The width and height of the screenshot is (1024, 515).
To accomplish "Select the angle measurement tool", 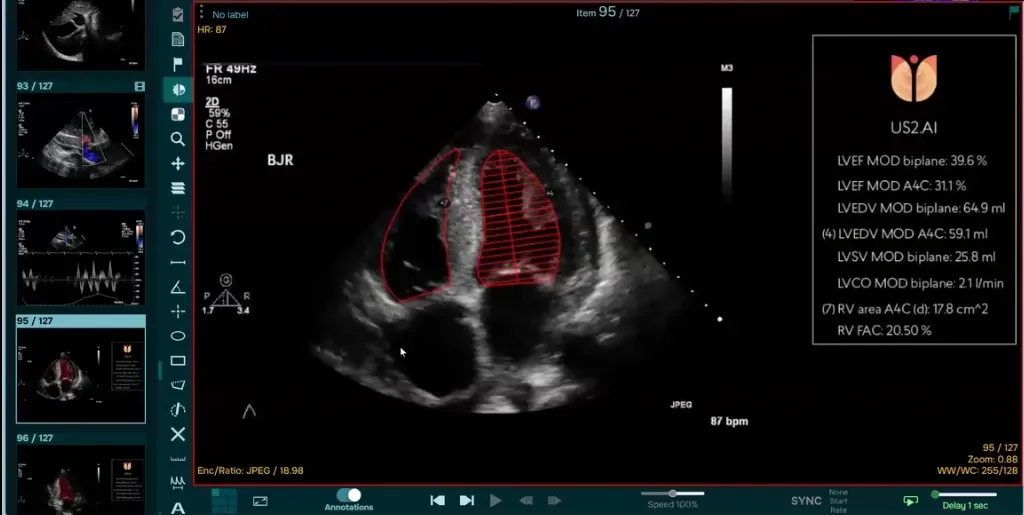I will [x=178, y=287].
